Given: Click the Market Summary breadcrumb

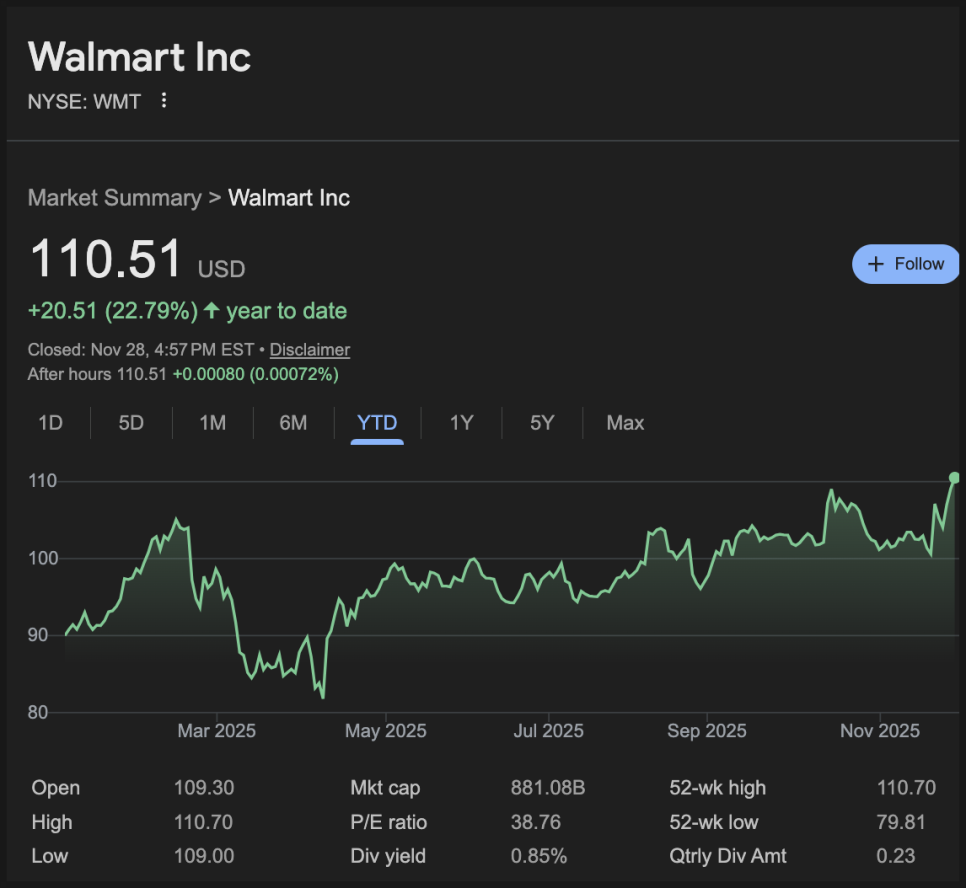Looking at the screenshot, I should [114, 197].
